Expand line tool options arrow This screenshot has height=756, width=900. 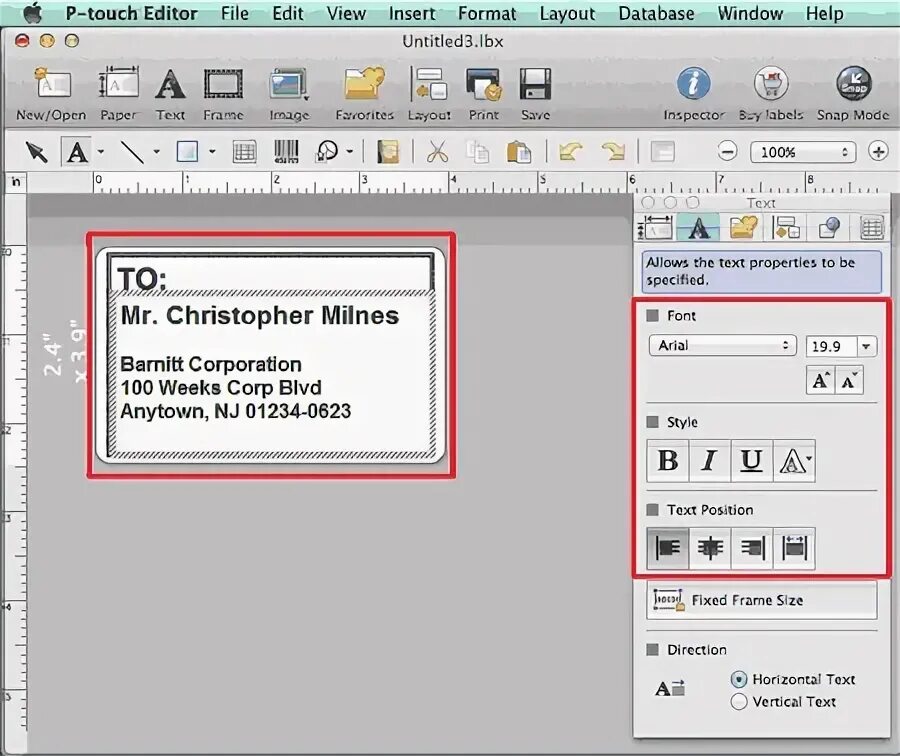(x=156, y=152)
